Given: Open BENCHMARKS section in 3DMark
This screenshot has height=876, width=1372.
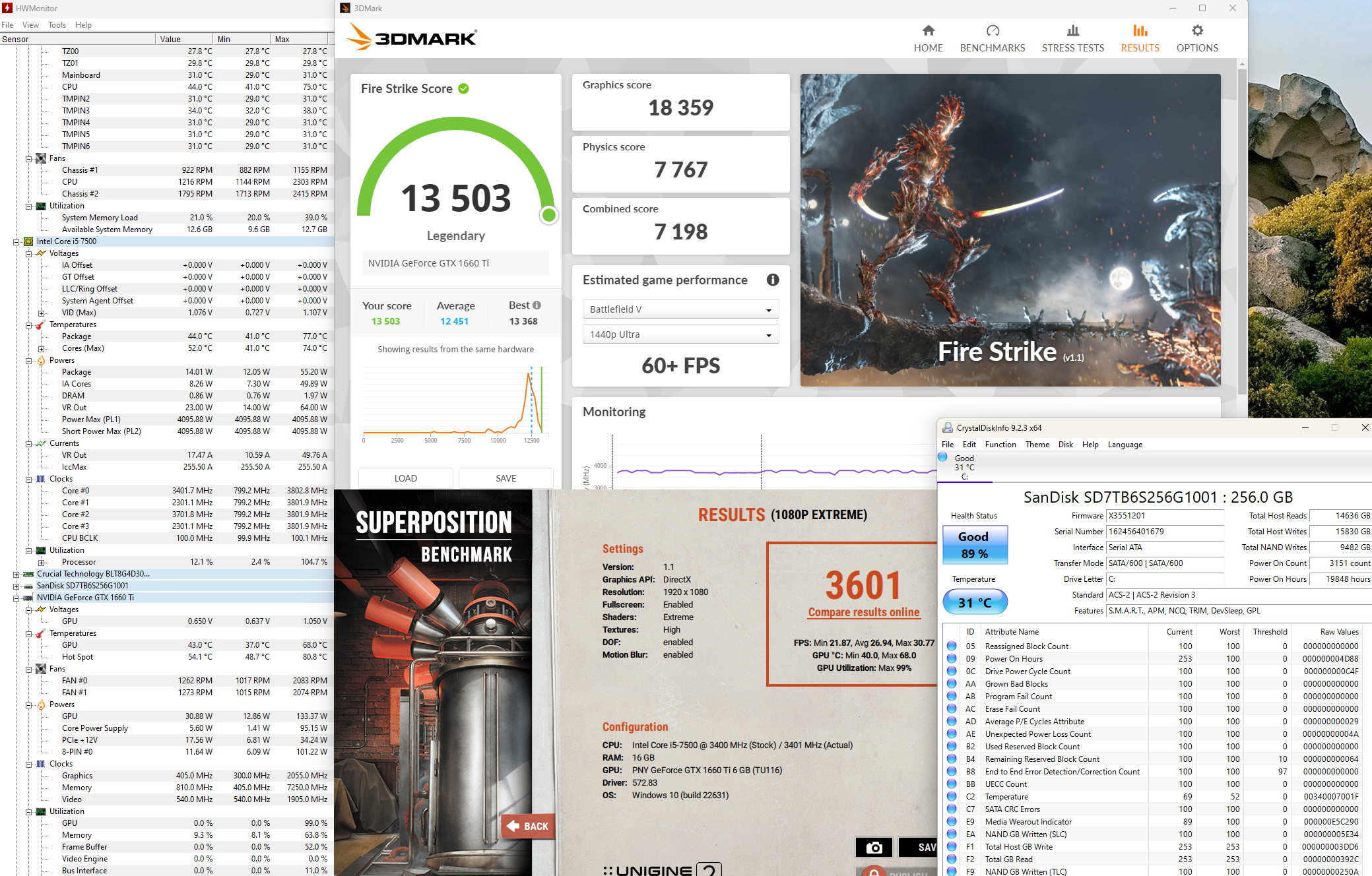Looking at the screenshot, I should tap(992, 39).
